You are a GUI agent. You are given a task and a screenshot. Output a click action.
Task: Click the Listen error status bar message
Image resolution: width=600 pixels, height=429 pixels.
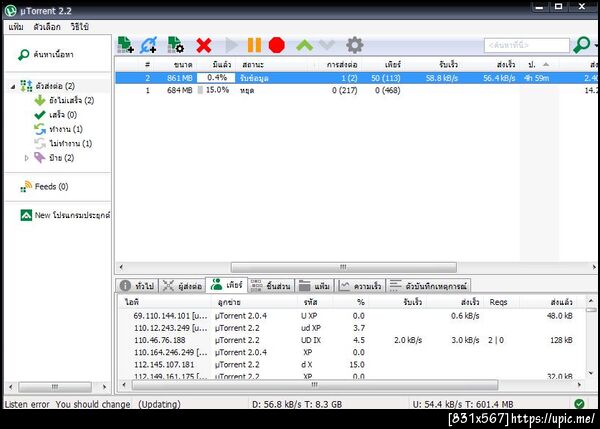[x=67, y=404]
